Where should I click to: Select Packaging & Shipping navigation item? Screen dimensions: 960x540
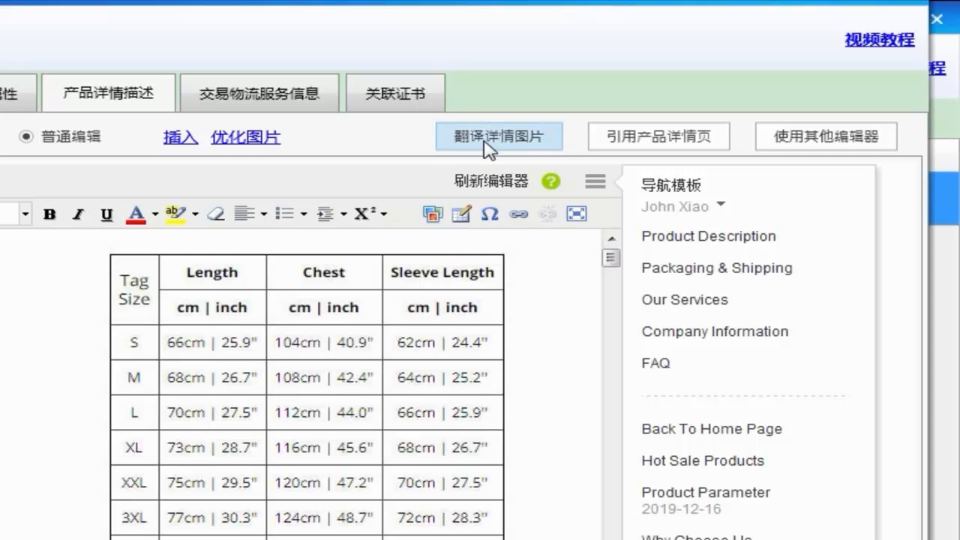click(x=717, y=268)
